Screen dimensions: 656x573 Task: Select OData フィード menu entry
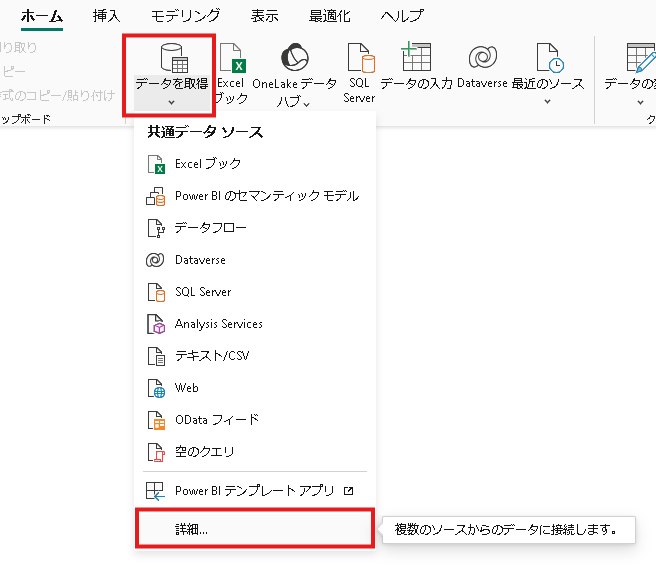click(254, 420)
